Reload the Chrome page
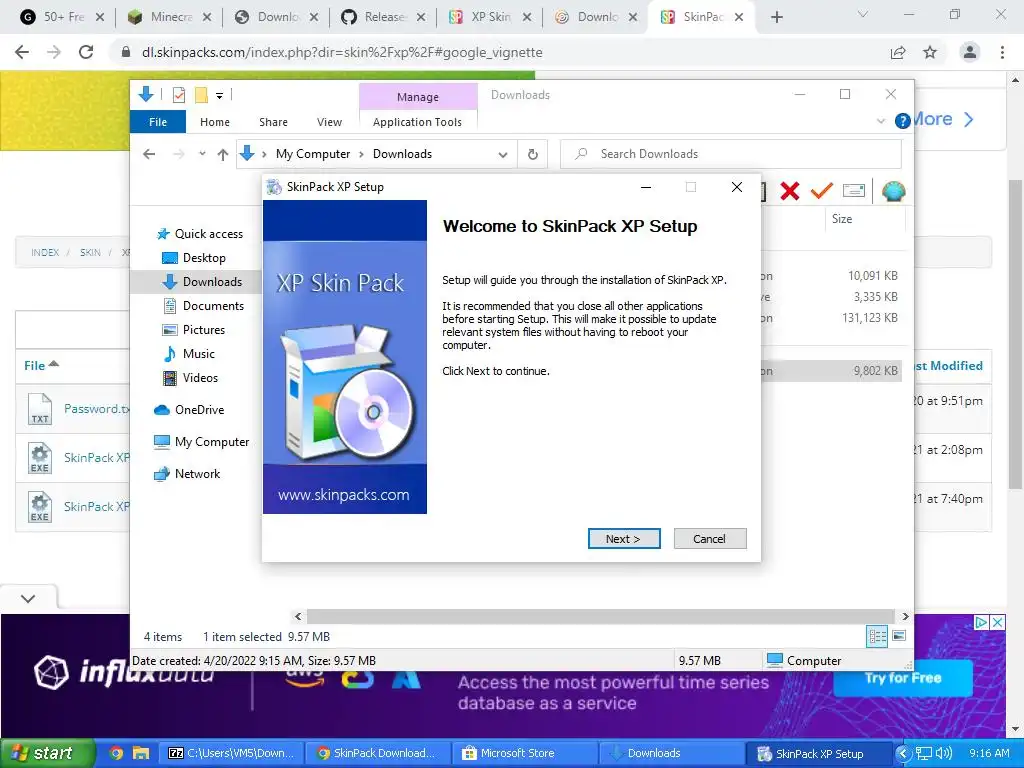This screenshot has width=1024, height=768. pyautogui.click(x=86, y=52)
